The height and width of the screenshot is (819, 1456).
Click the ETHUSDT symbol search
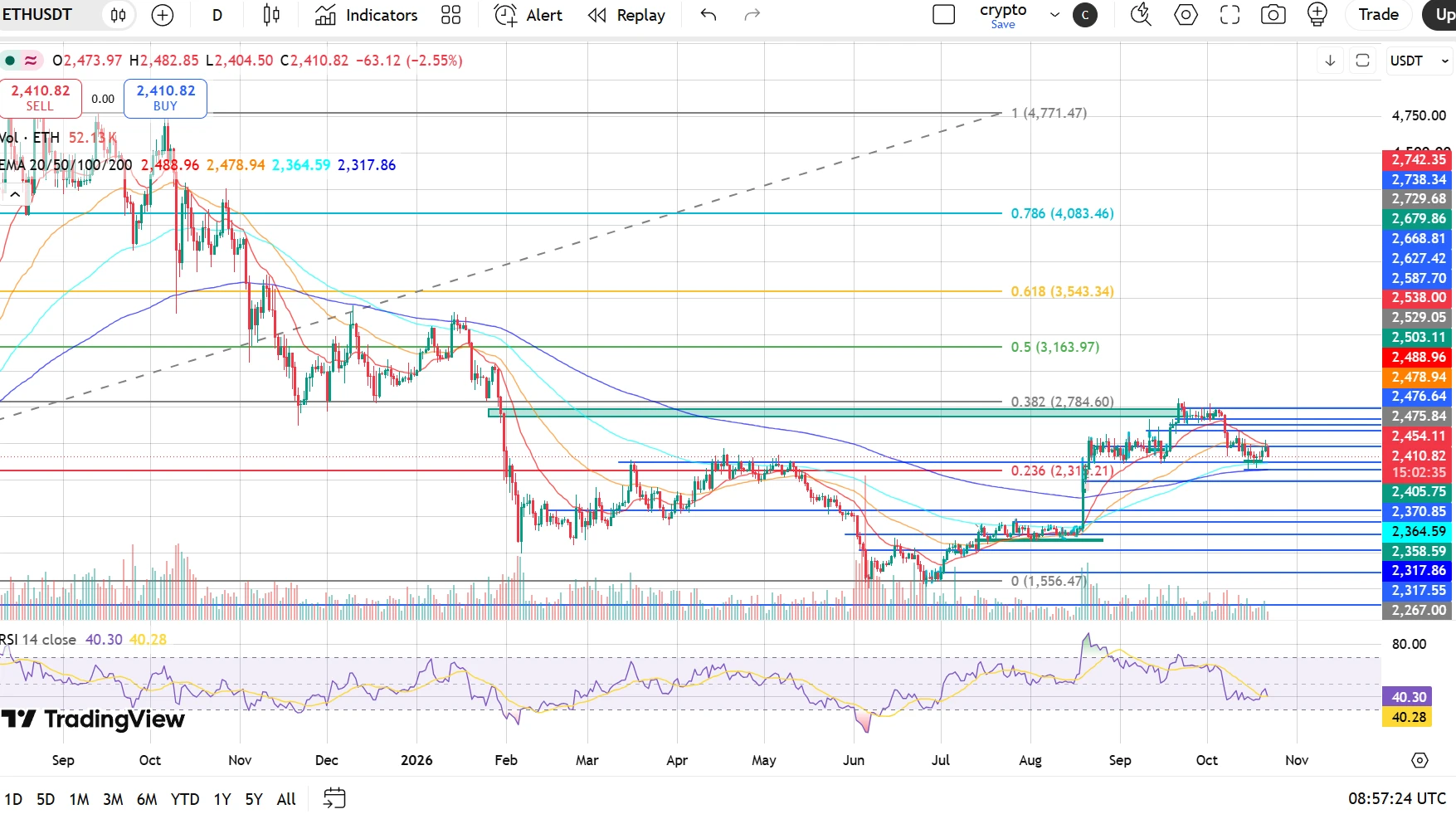(x=37, y=15)
